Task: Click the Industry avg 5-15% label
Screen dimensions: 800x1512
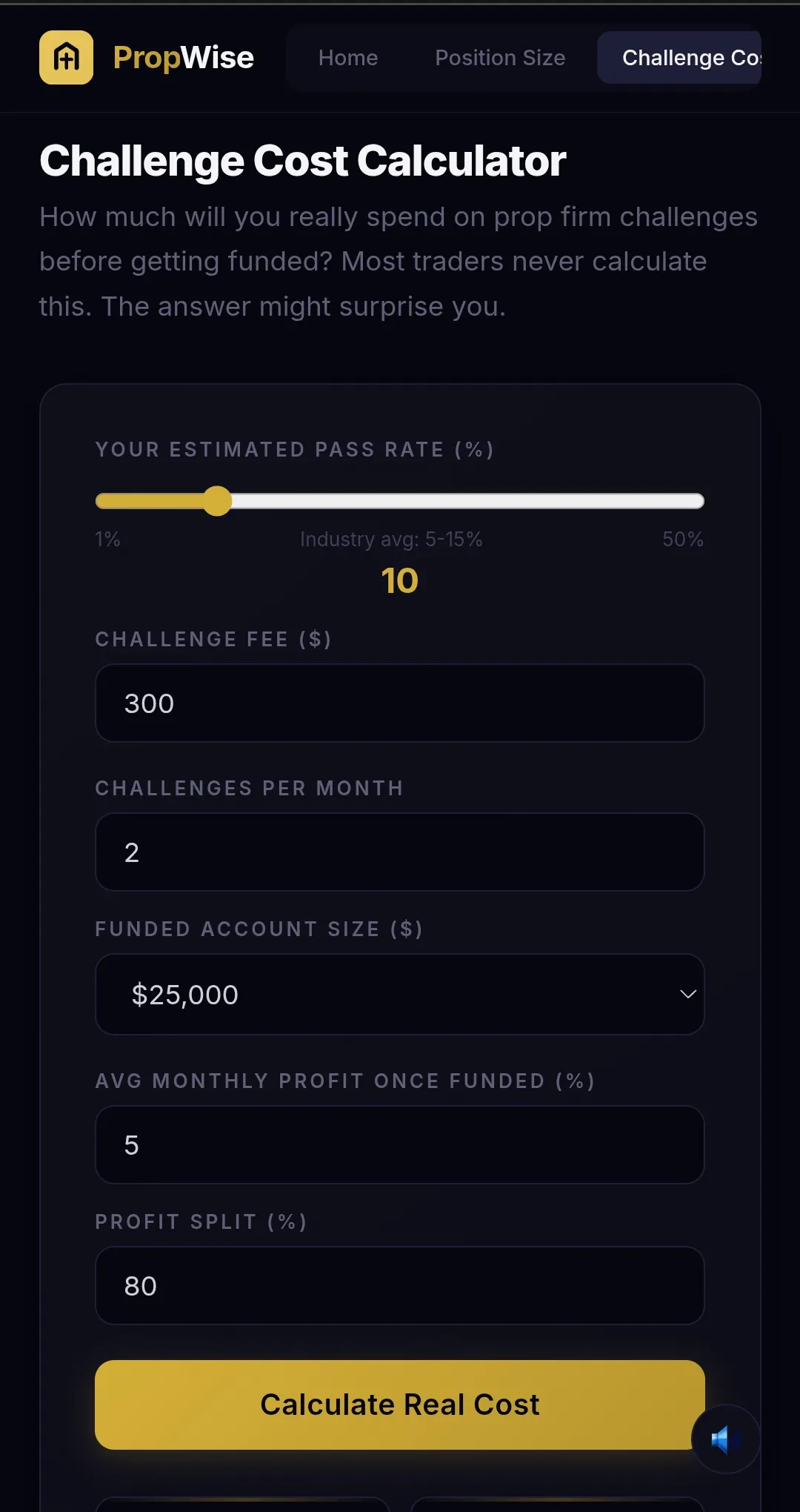Action: click(x=391, y=539)
